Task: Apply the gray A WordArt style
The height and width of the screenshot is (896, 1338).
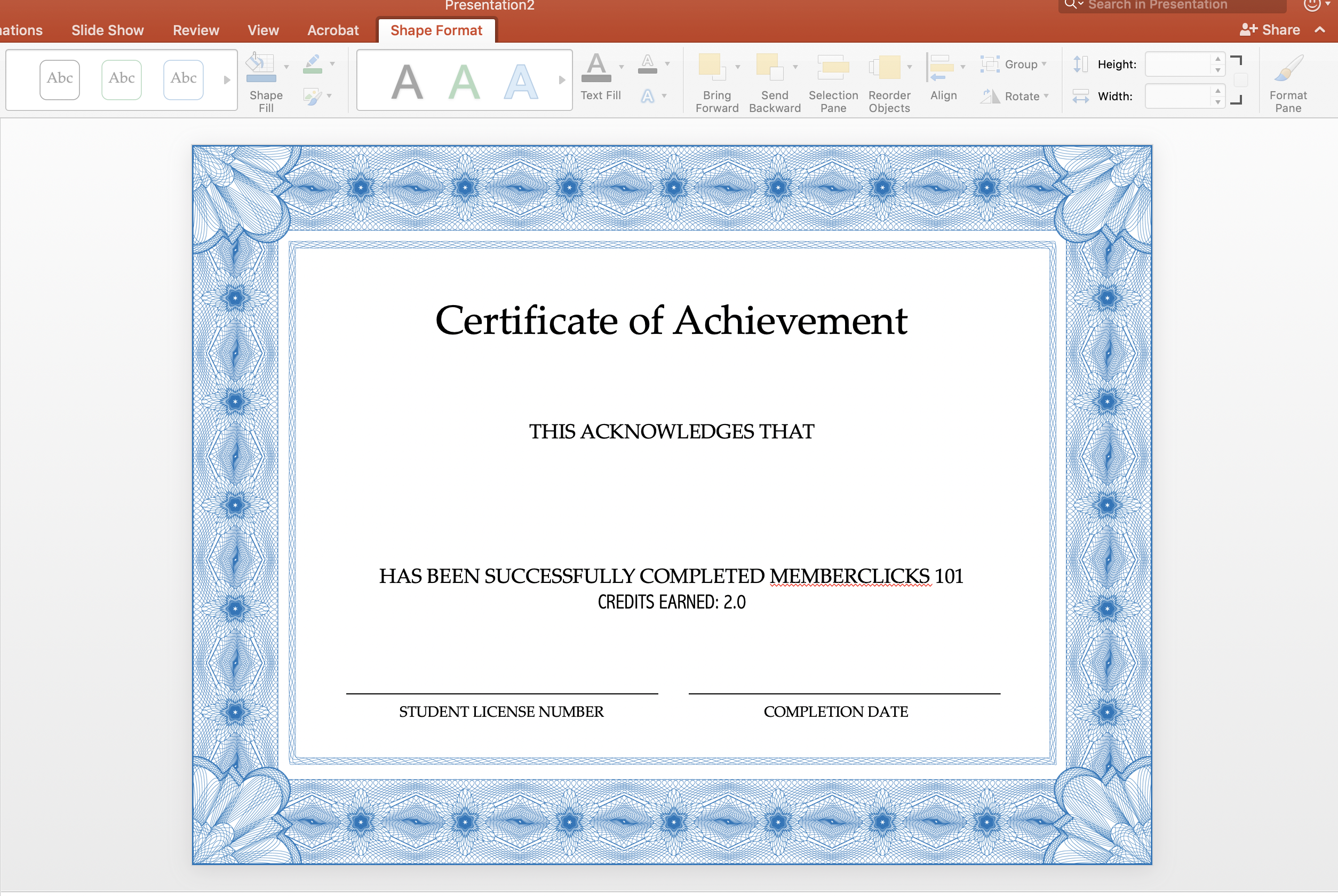Action: (x=407, y=82)
